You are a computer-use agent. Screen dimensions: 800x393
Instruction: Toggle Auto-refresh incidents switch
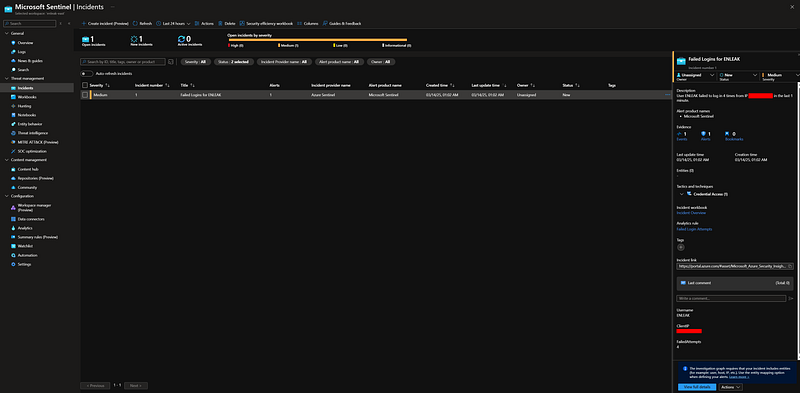point(86,73)
